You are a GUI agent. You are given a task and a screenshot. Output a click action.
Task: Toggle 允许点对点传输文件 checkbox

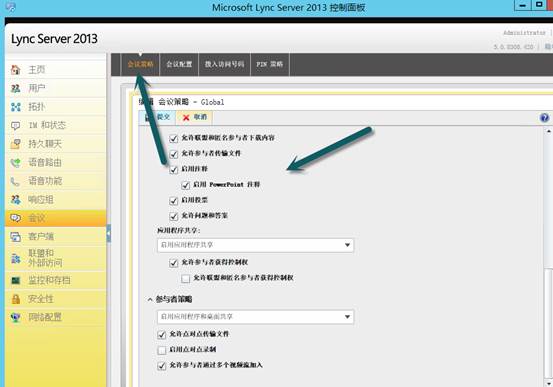[x=162, y=334]
